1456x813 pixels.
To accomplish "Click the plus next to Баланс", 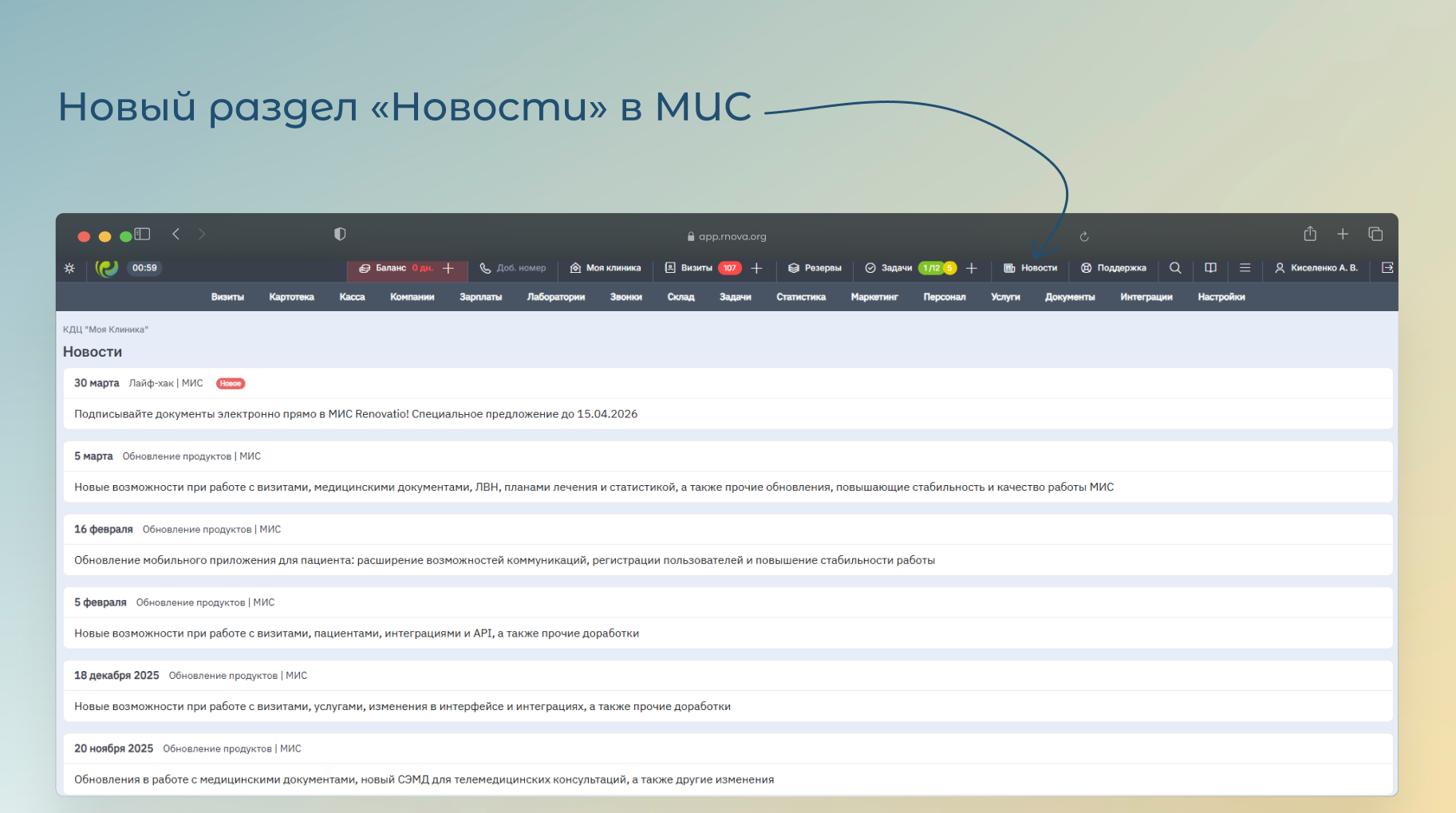I will point(448,268).
